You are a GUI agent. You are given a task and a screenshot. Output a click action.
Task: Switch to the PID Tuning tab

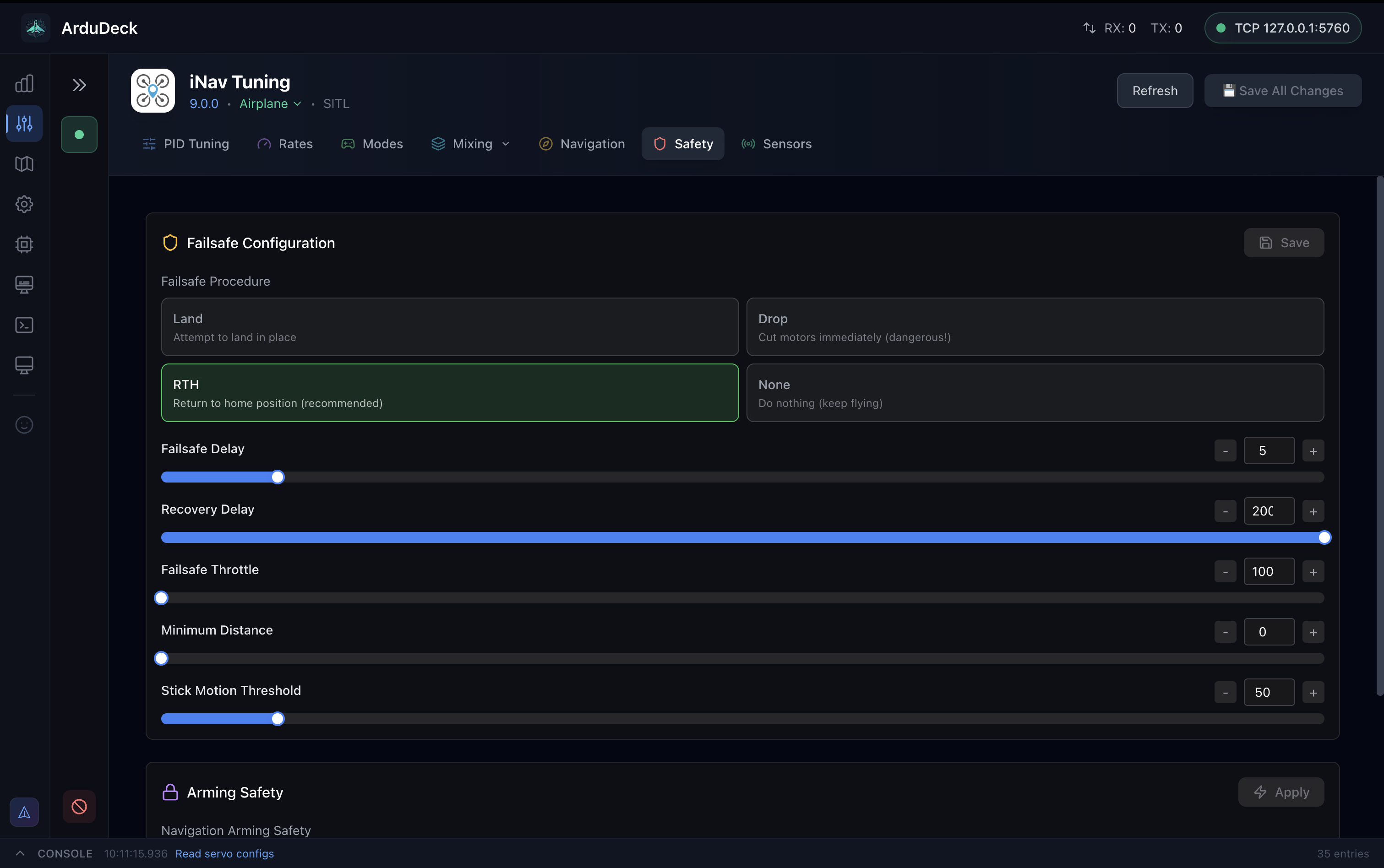[185, 144]
